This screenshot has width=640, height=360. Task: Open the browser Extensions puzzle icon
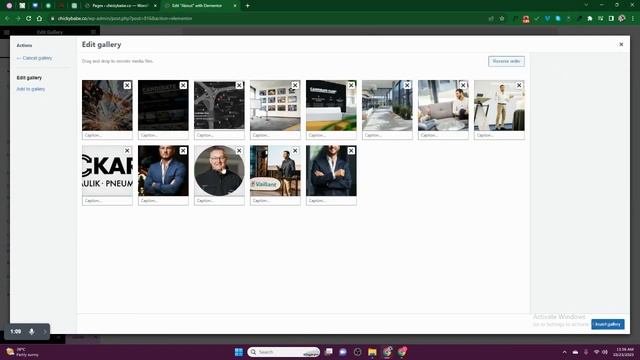[590, 18]
